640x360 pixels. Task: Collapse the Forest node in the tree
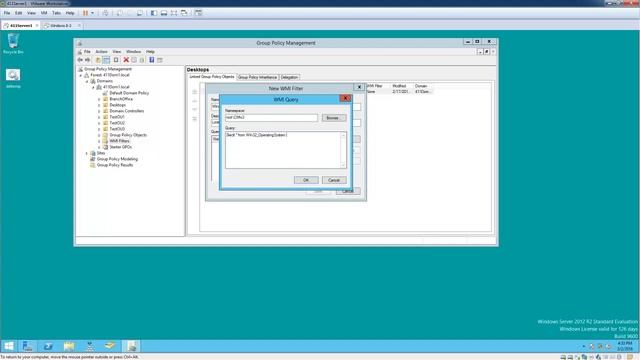[x=81, y=75]
